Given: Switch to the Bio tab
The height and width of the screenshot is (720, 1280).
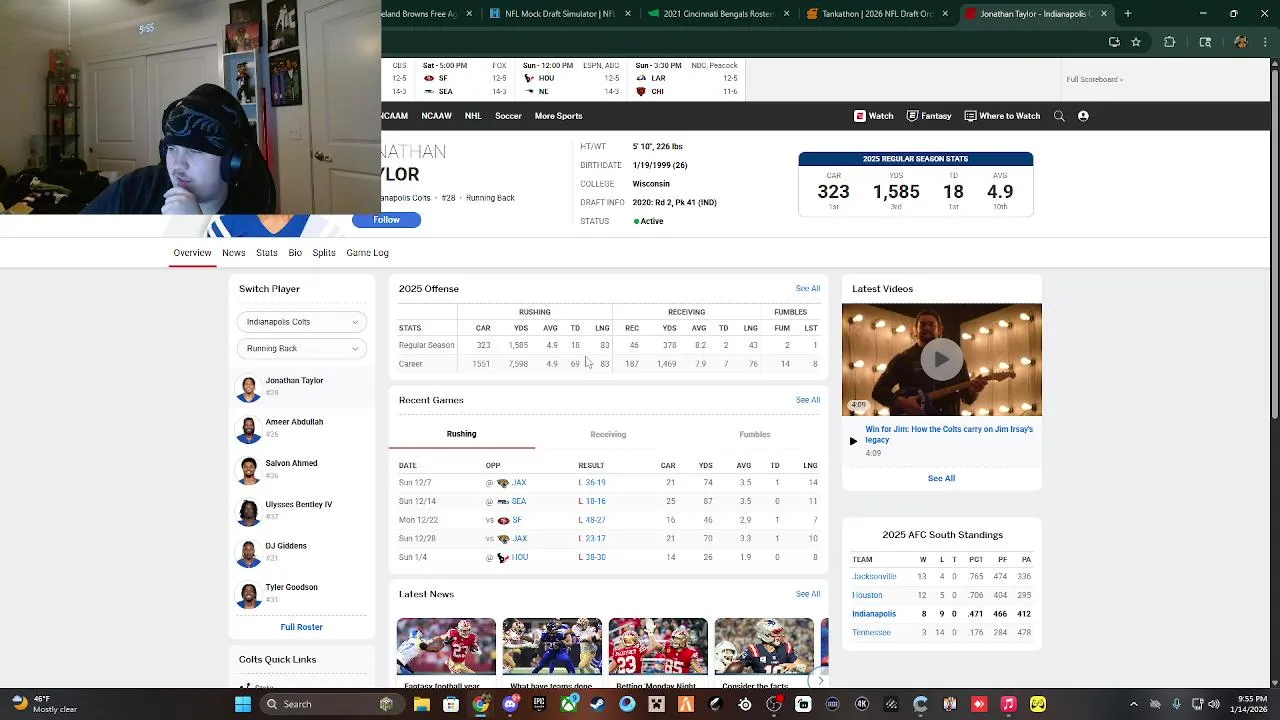Looking at the screenshot, I should click(x=295, y=253).
